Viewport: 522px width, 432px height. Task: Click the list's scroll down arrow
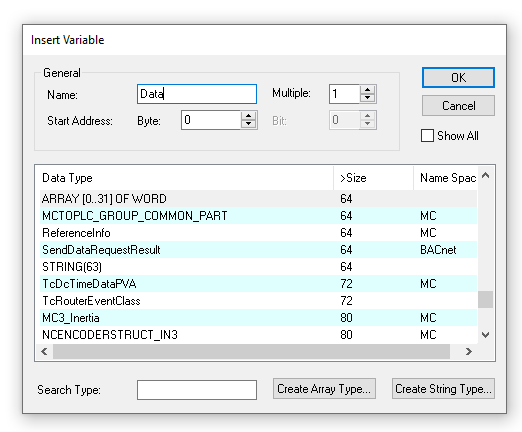[486, 335]
